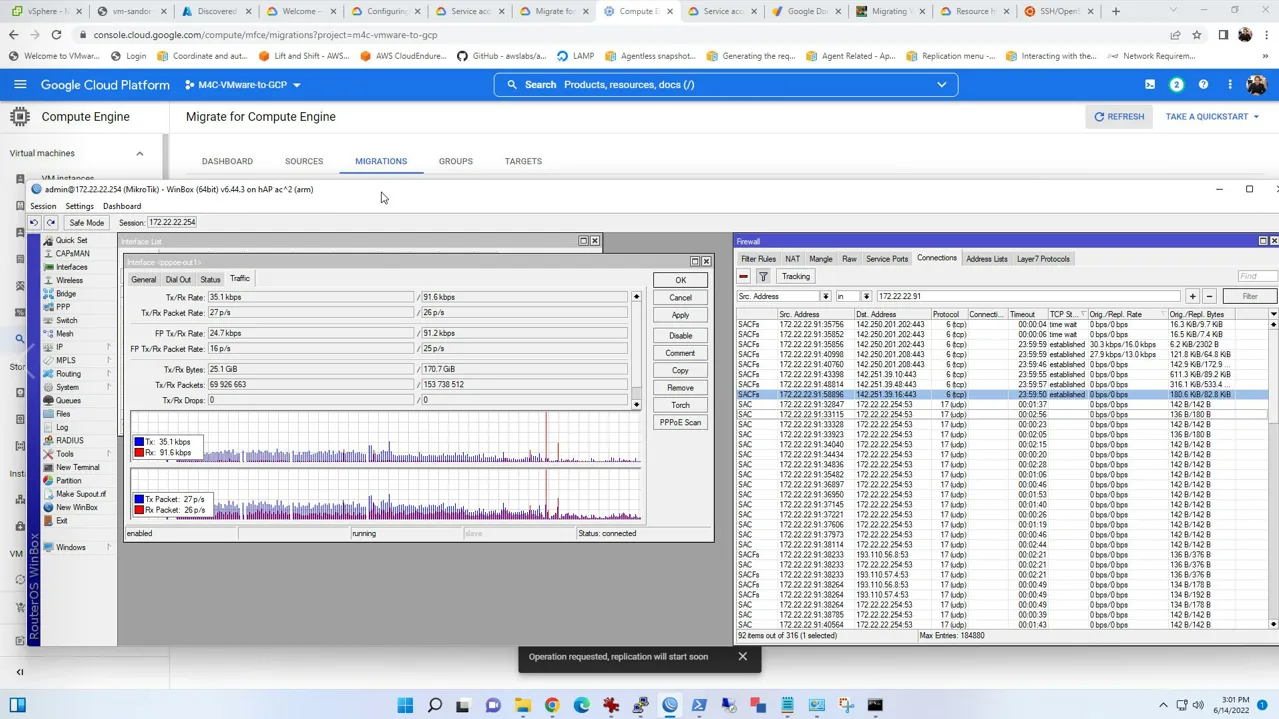
Task: Click PPPoE Scan button
Action: (x=680, y=423)
